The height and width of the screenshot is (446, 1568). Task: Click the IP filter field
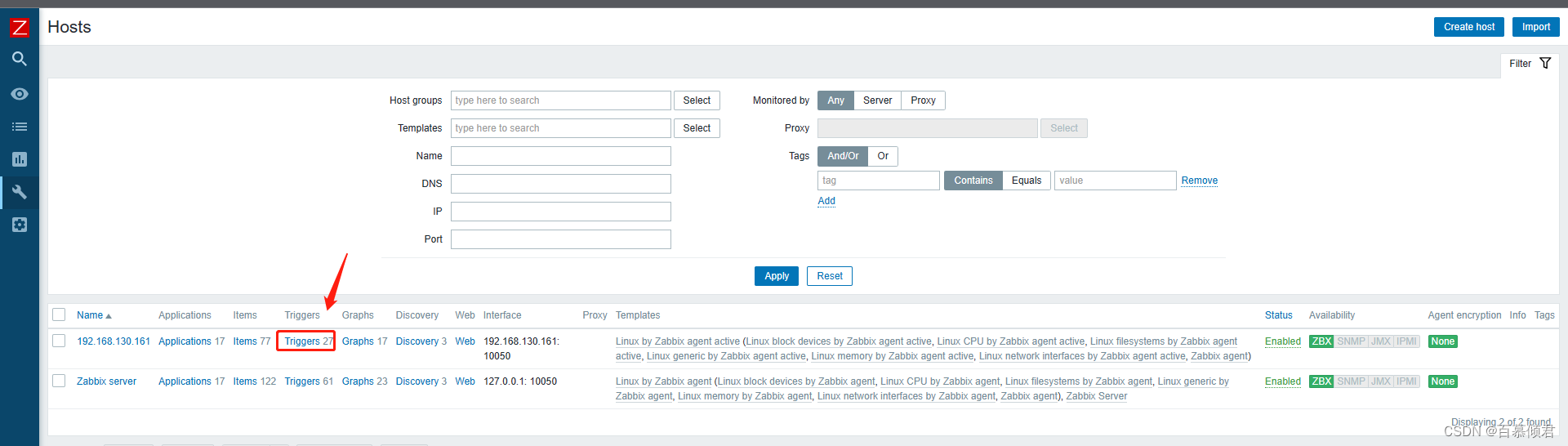tap(561, 212)
